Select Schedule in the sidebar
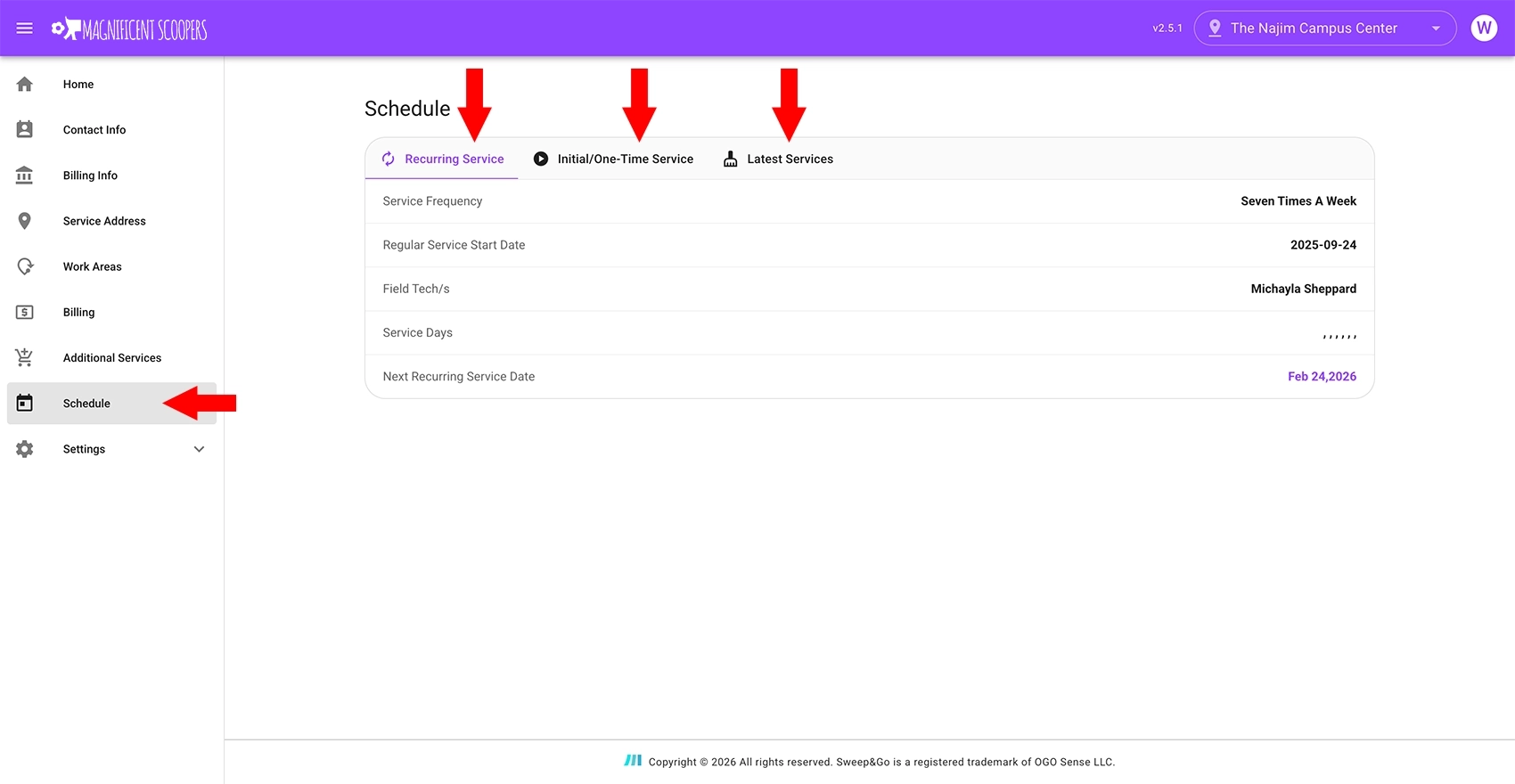This screenshot has width=1515, height=784. 86,404
